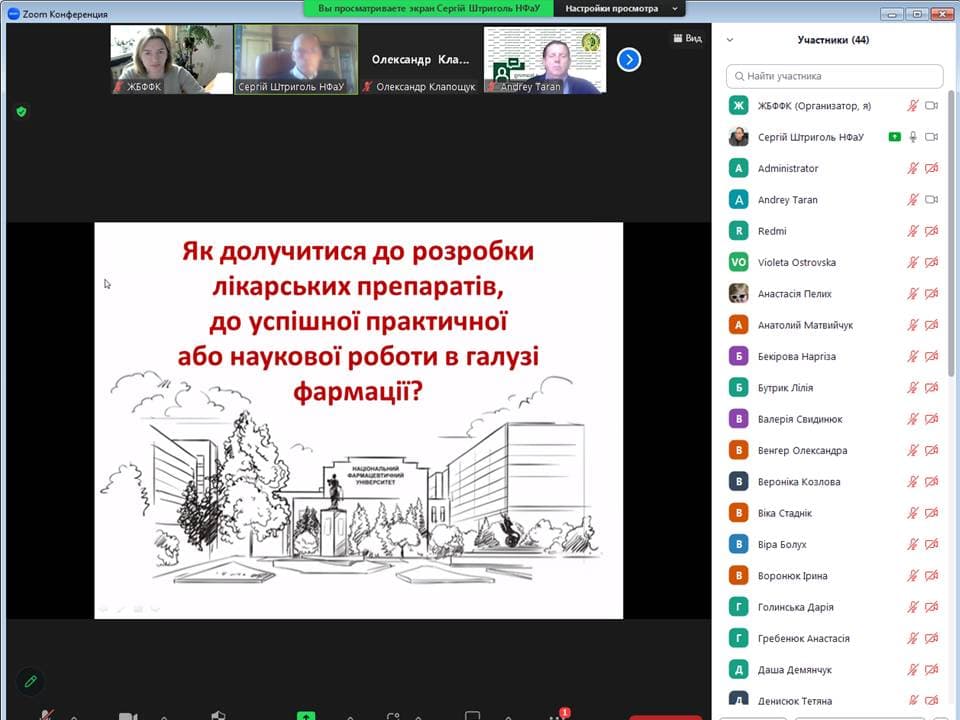Toggle muted microphone for Воронюк Ірина
Viewport: 960px width, 720px height.
click(913, 576)
